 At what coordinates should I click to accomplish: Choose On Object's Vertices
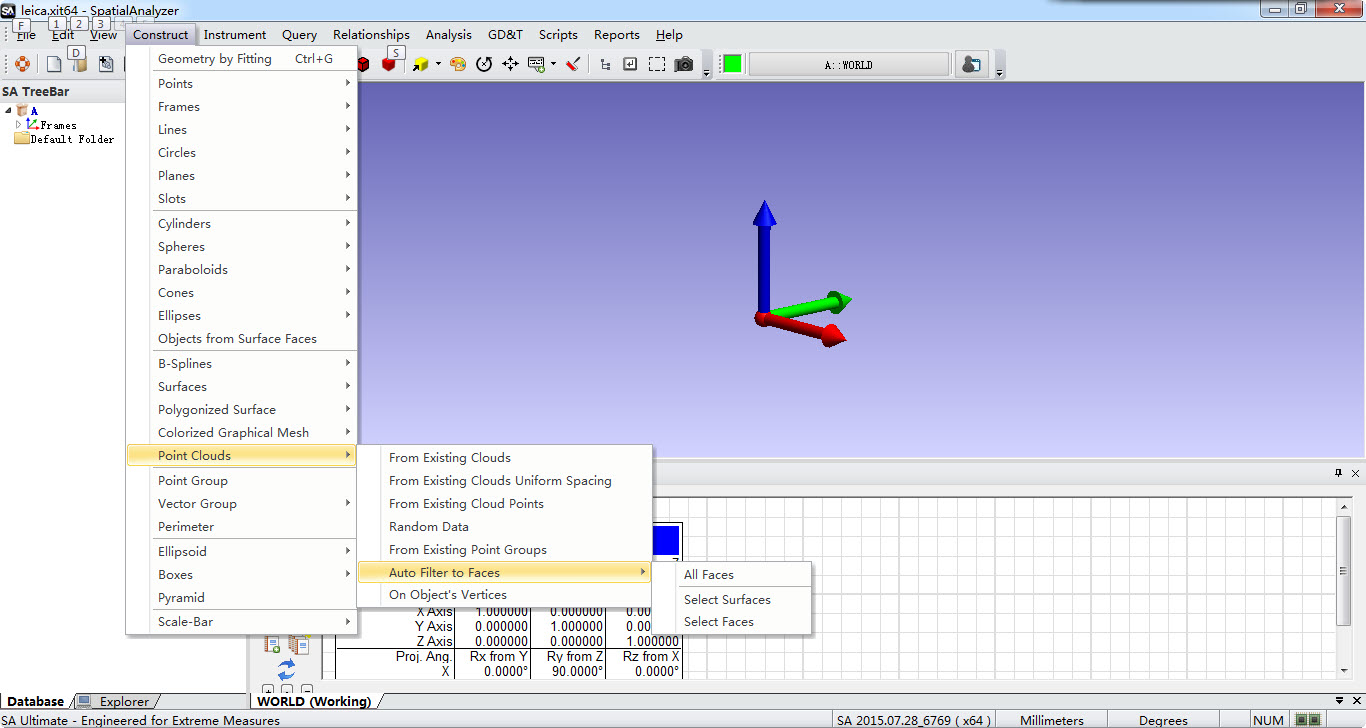pos(504,595)
